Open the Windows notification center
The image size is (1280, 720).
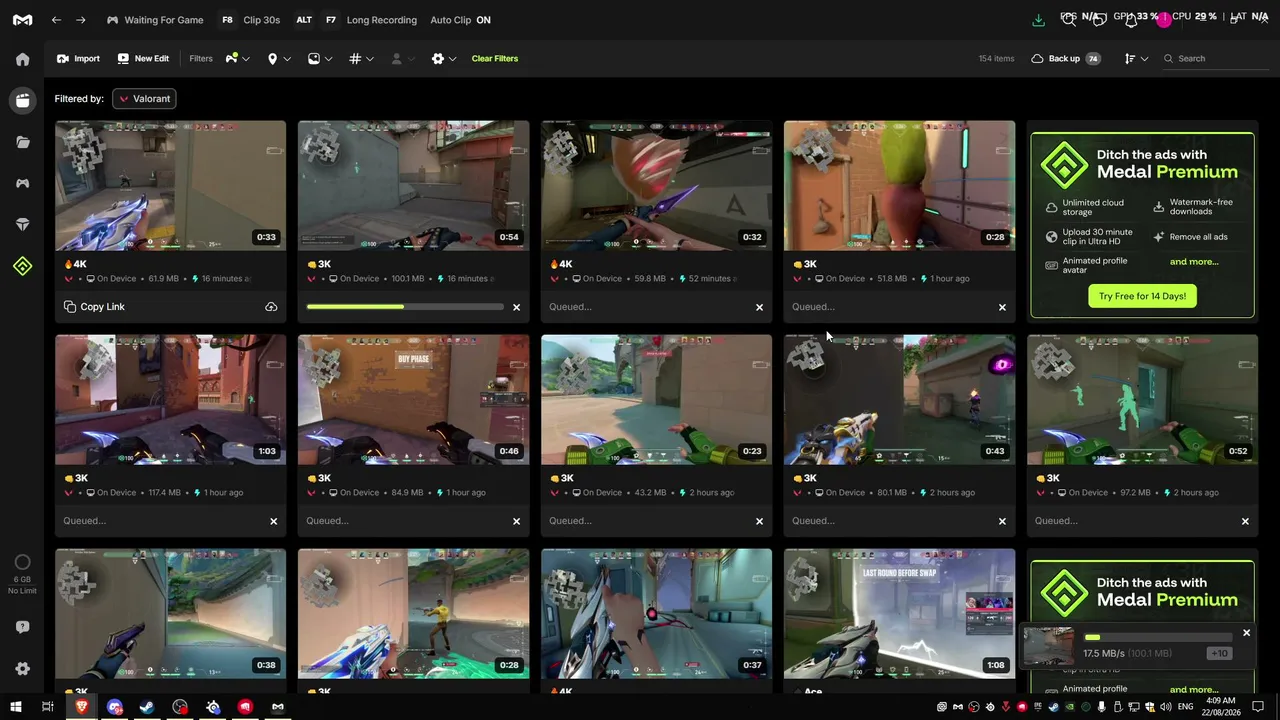1258,707
